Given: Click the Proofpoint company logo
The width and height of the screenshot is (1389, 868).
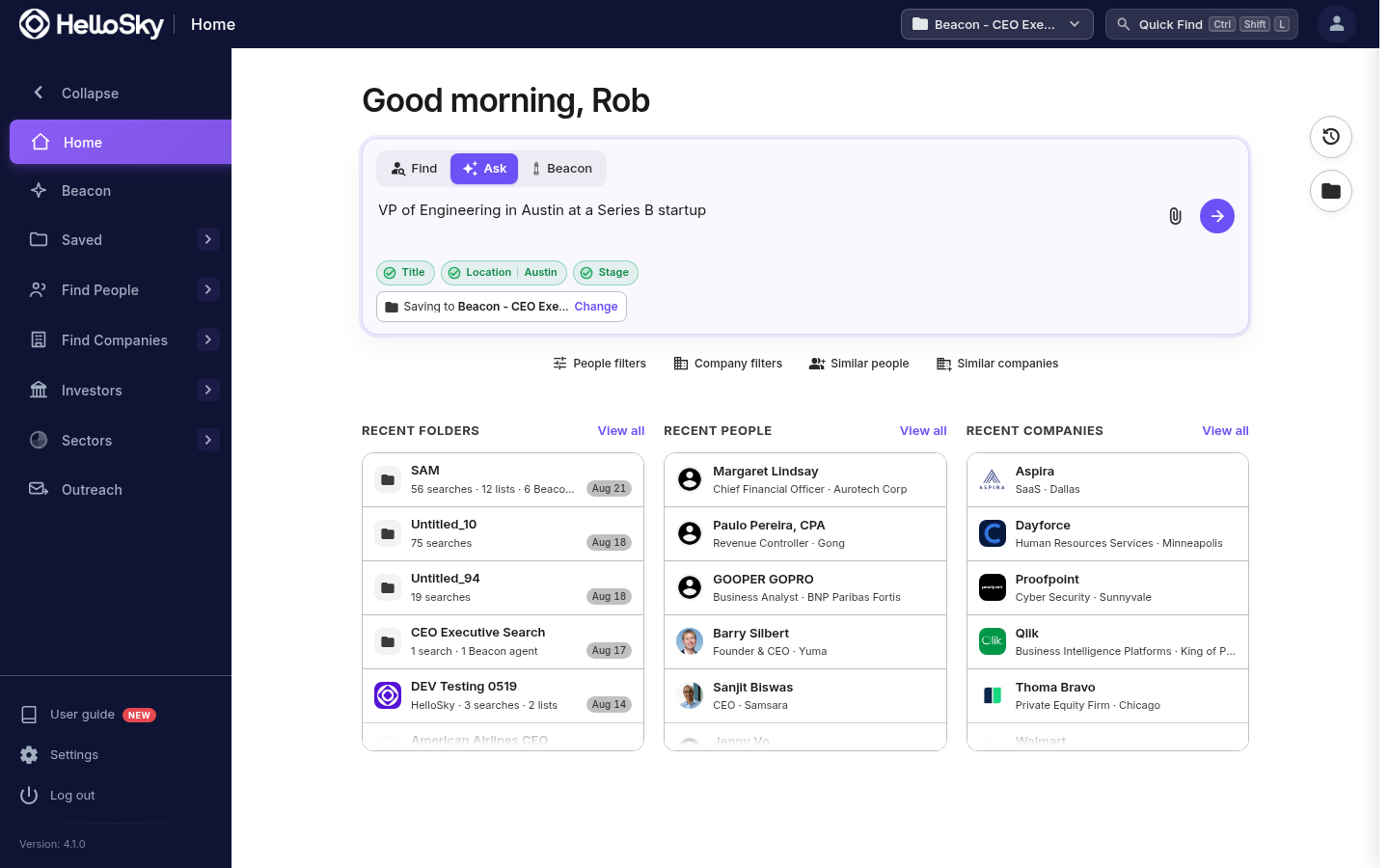Looking at the screenshot, I should (x=993, y=587).
